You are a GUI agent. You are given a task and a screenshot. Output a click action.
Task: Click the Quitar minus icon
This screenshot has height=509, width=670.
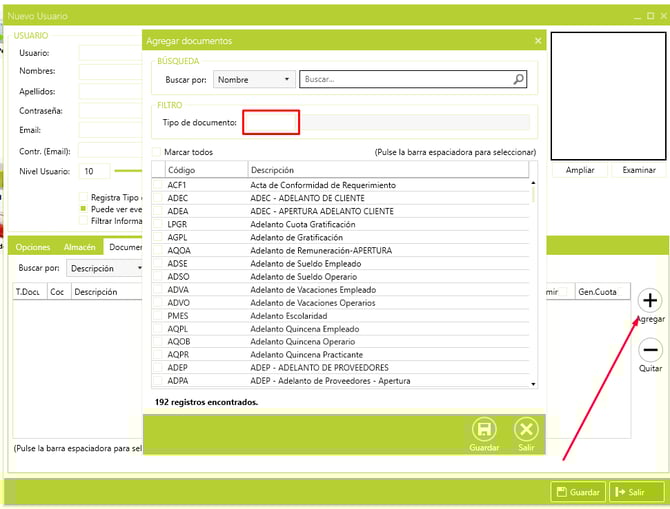point(650,350)
